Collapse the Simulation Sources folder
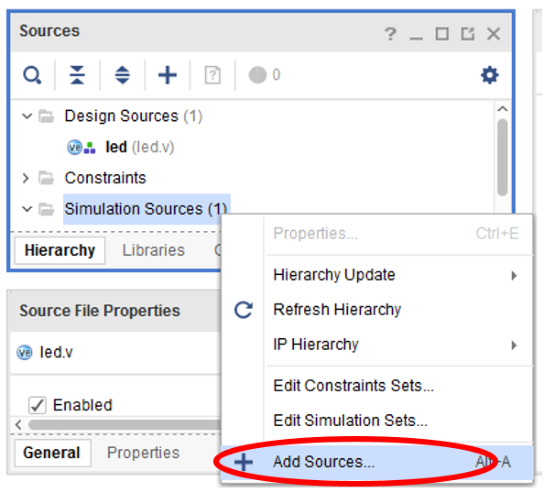The height and width of the screenshot is (492, 546). point(27,209)
